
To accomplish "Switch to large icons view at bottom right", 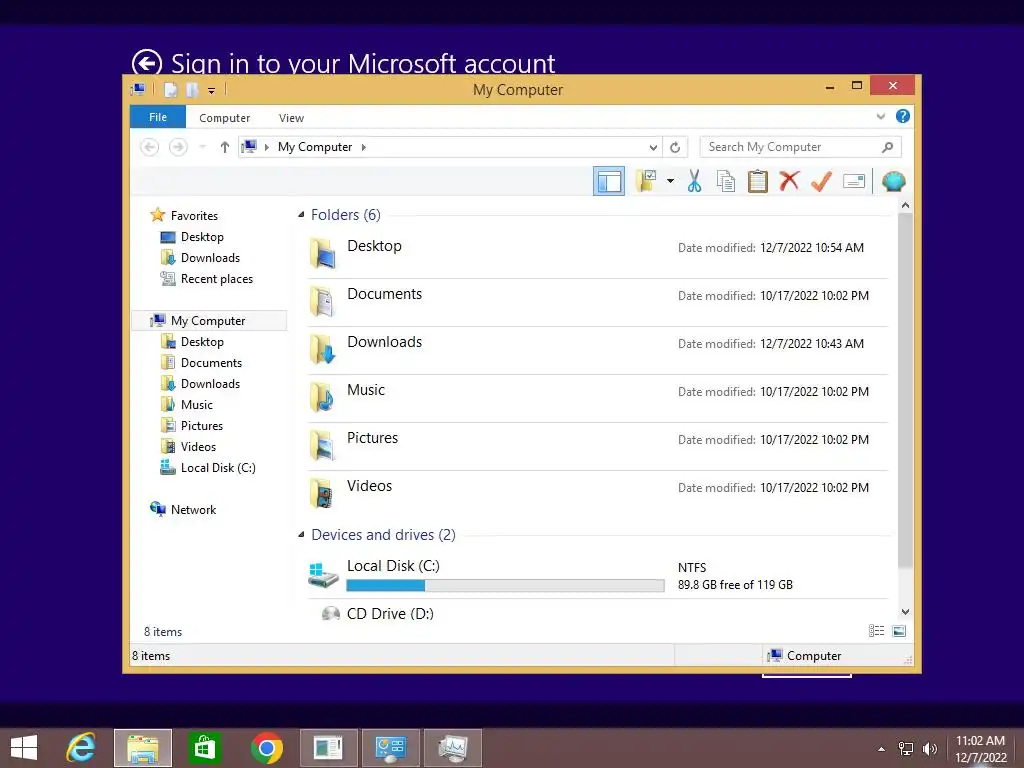I will (x=899, y=631).
